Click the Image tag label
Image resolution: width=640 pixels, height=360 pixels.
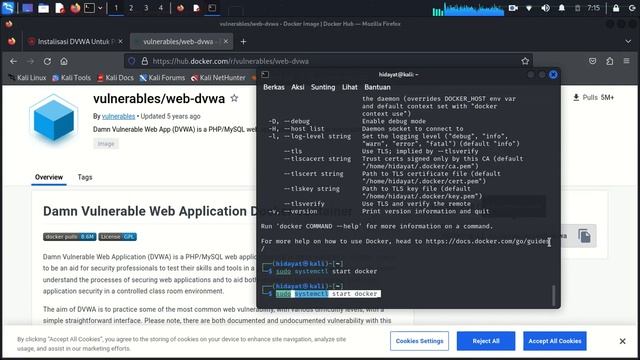point(106,144)
